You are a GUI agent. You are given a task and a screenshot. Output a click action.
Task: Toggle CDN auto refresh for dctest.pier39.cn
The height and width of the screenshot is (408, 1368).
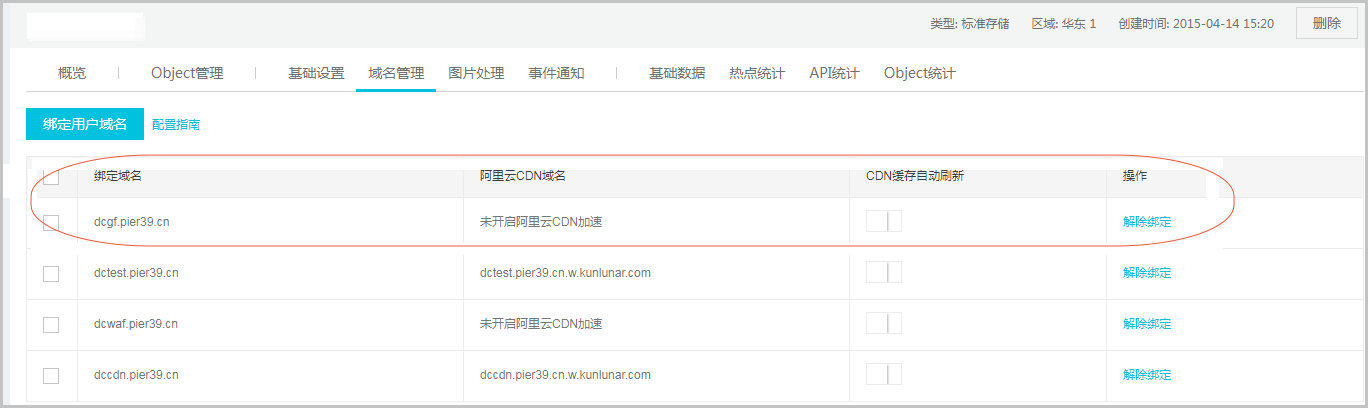(x=884, y=272)
